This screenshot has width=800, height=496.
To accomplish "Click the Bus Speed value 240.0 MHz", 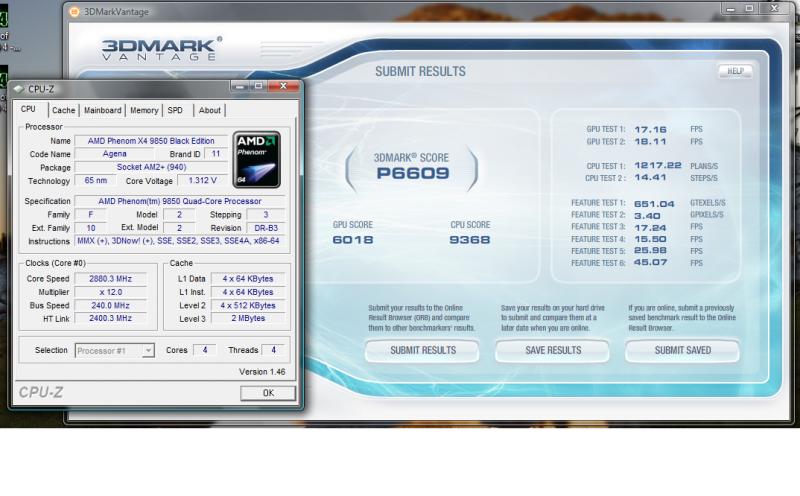I will click(x=110, y=305).
